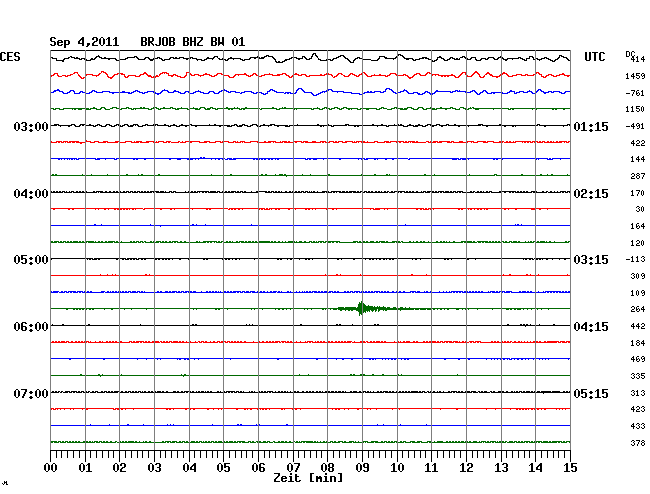Click the "04:00" local time label

tap(31, 194)
